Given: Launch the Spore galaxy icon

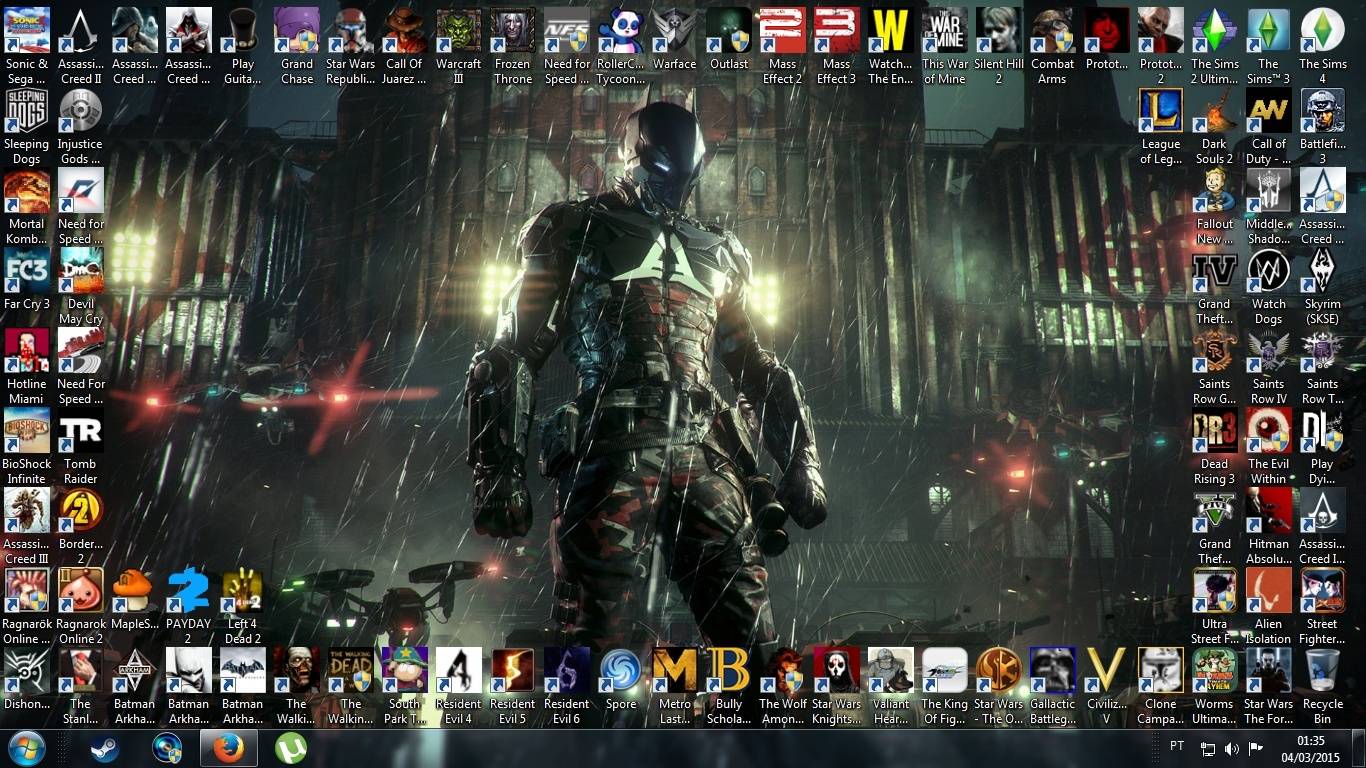Looking at the screenshot, I should 621,670.
